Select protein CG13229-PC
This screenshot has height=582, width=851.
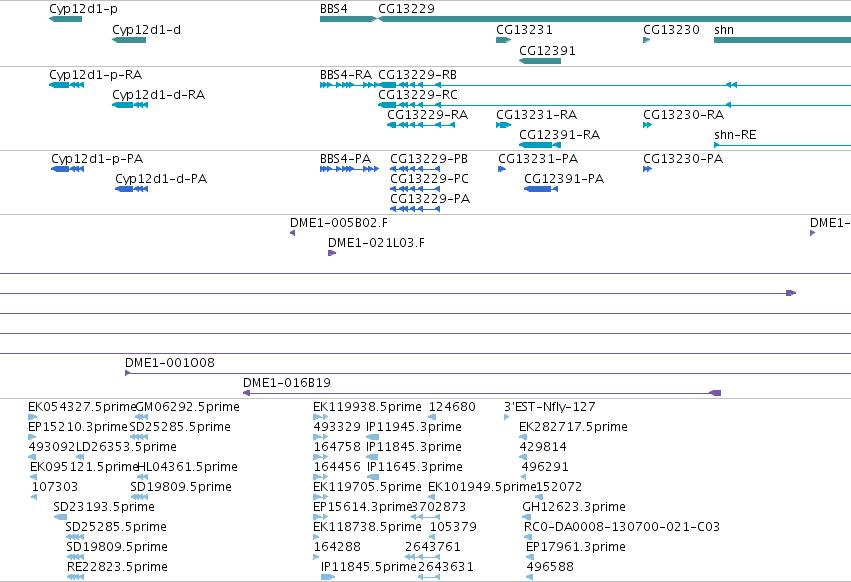[415, 189]
